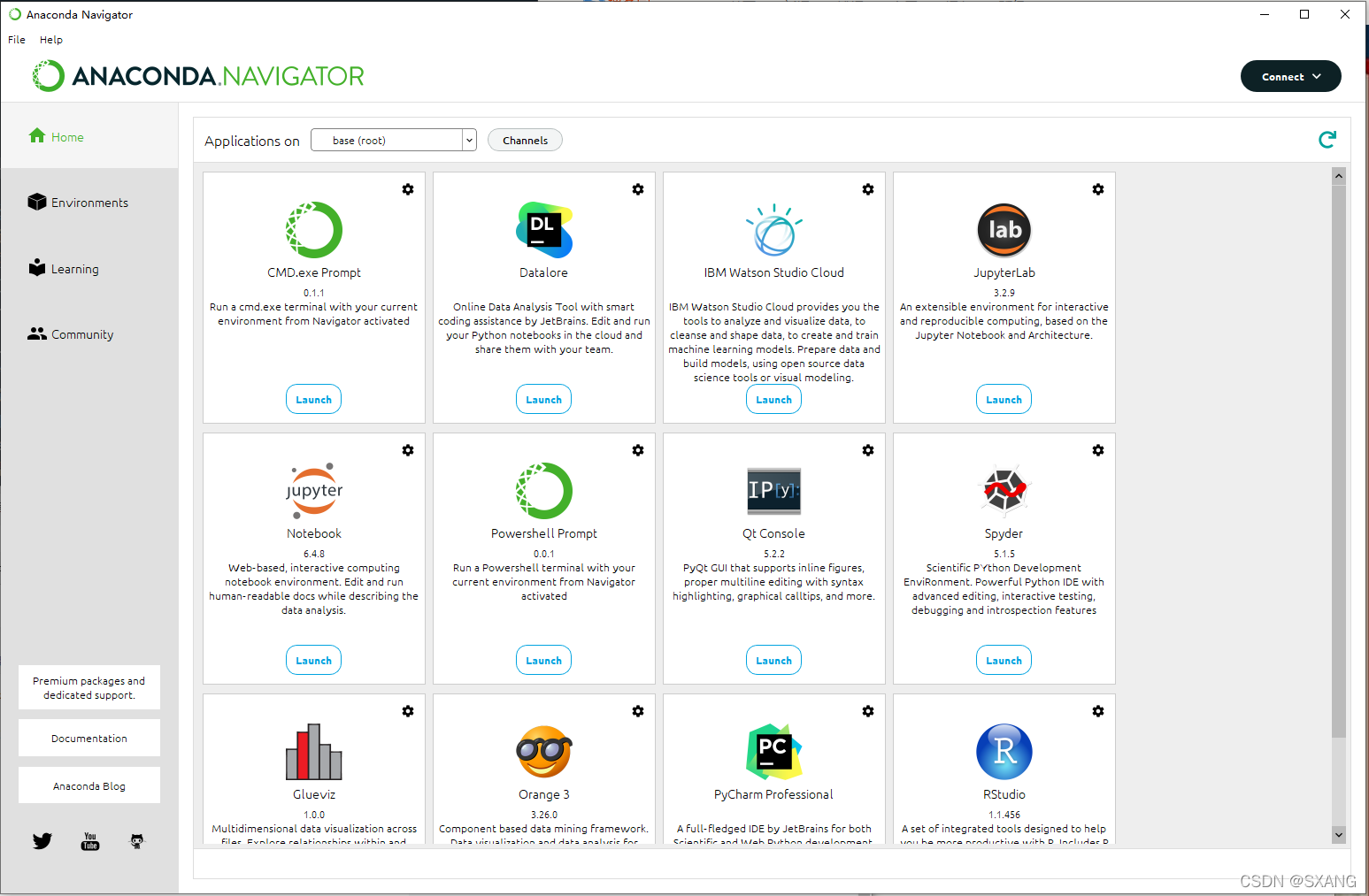
Task: Click the IBM Watson Studio Cloud logo
Action: 774,230
